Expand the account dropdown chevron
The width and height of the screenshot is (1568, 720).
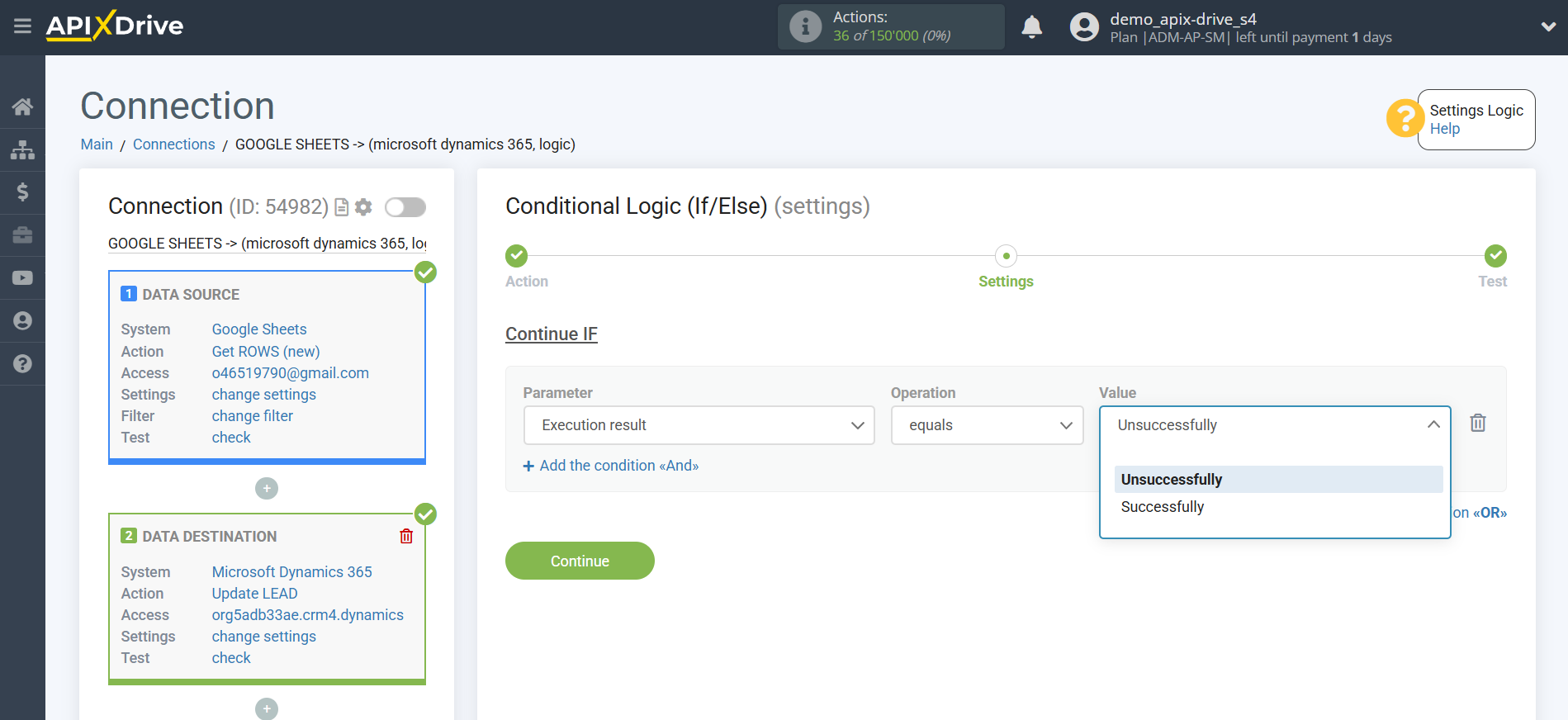[x=1548, y=26]
